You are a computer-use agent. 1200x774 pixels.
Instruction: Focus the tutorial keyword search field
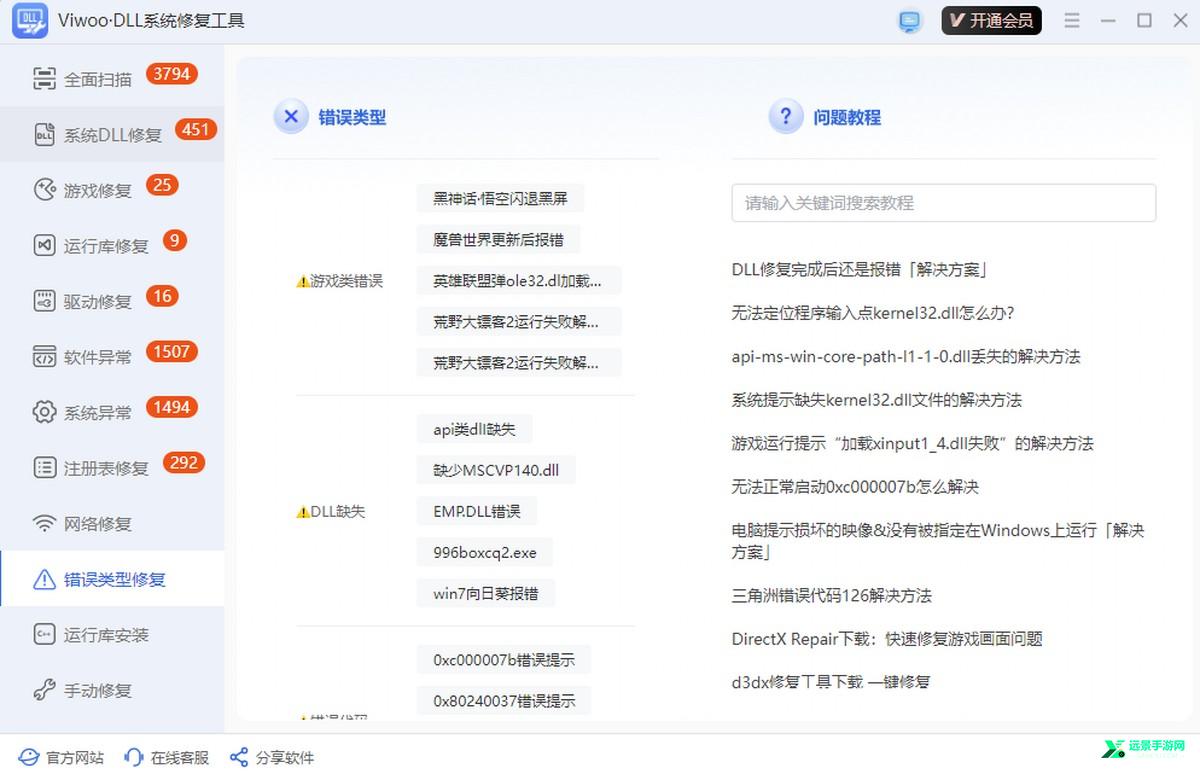click(944, 202)
